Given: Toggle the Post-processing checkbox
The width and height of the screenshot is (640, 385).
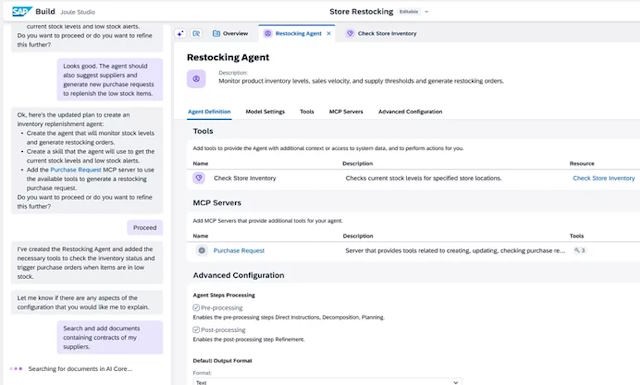Looking at the screenshot, I should tap(196, 329).
